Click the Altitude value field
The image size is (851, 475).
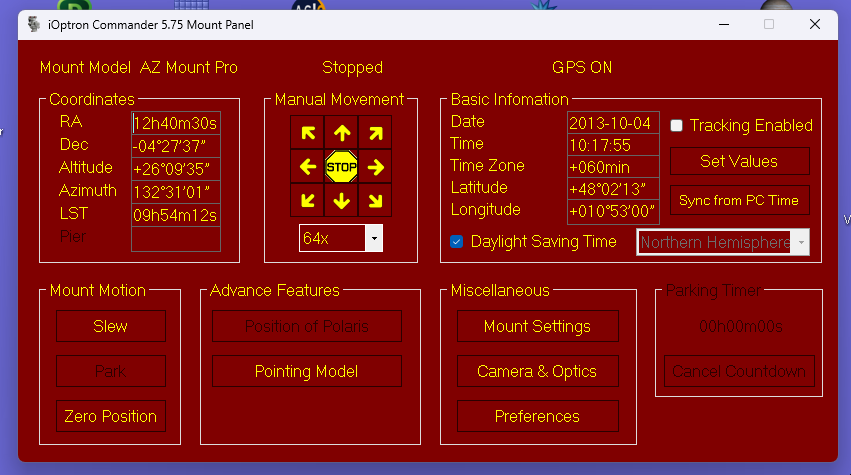[176, 169]
